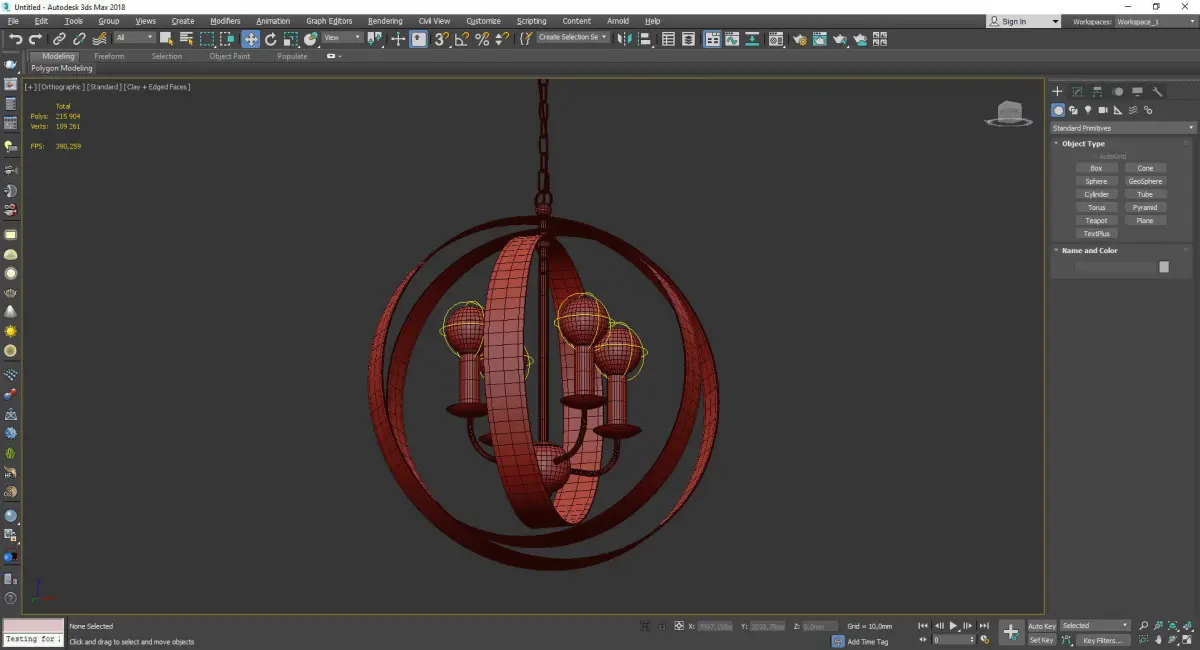Screen dimensions: 1200x650
Task: Open the Scene Explorer toggle icon
Action: [x=669, y=39]
